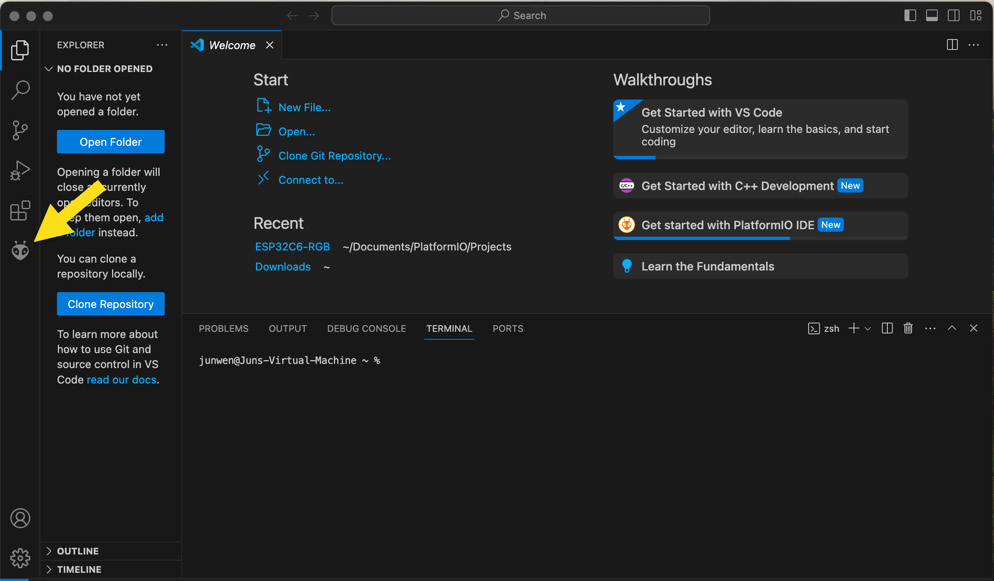The image size is (994, 581).
Task: Open recent project ESP32C6-RGB
Action: pos(292,246)
